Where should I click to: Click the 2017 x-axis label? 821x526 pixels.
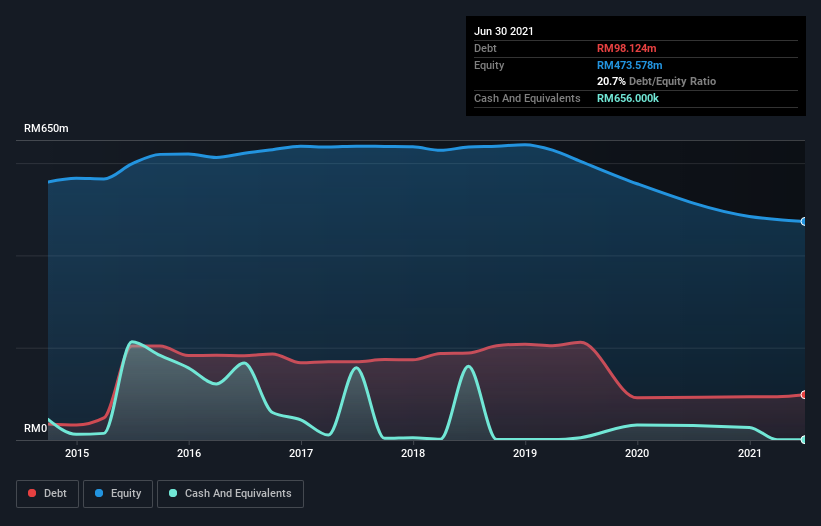tap(301, 453)
